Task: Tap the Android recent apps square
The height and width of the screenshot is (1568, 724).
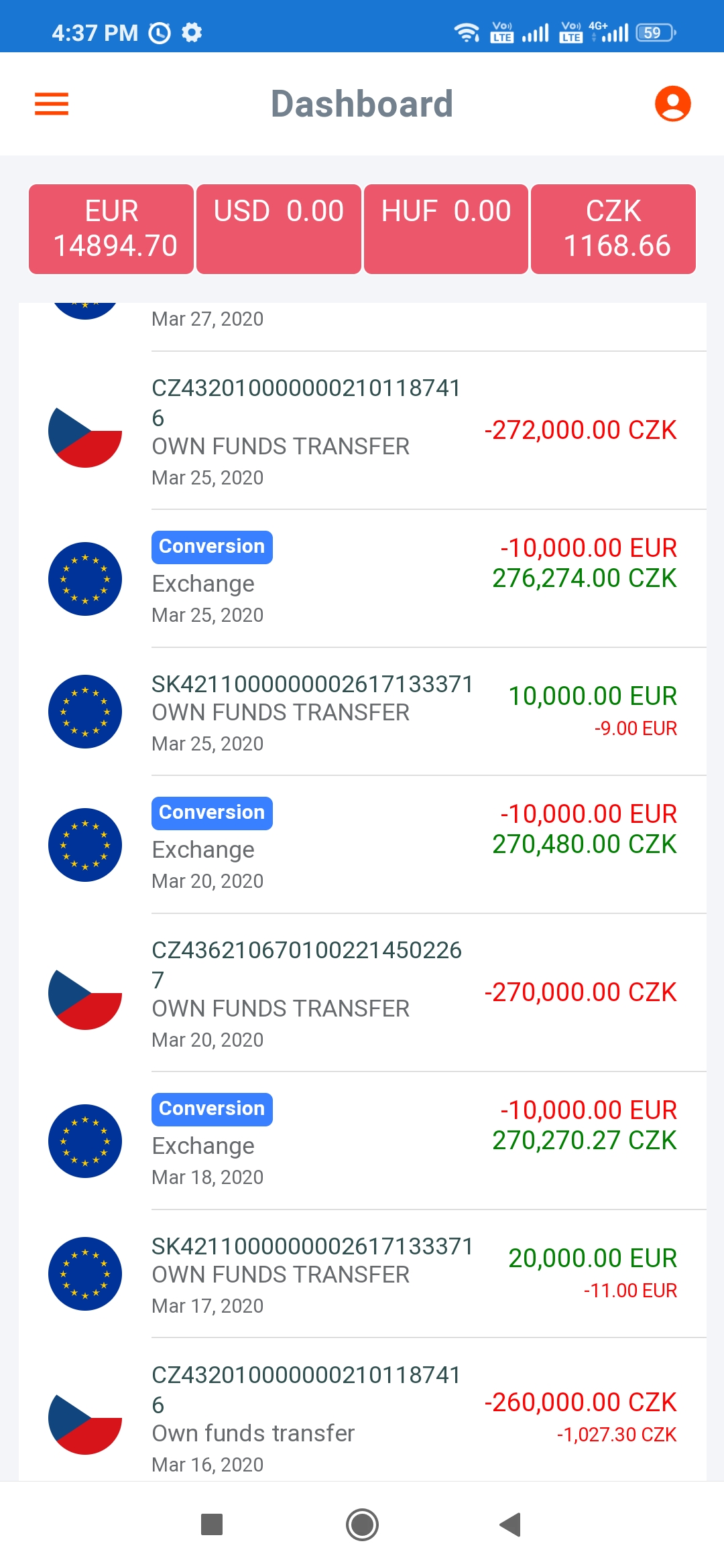Action: pos(212,1524)
